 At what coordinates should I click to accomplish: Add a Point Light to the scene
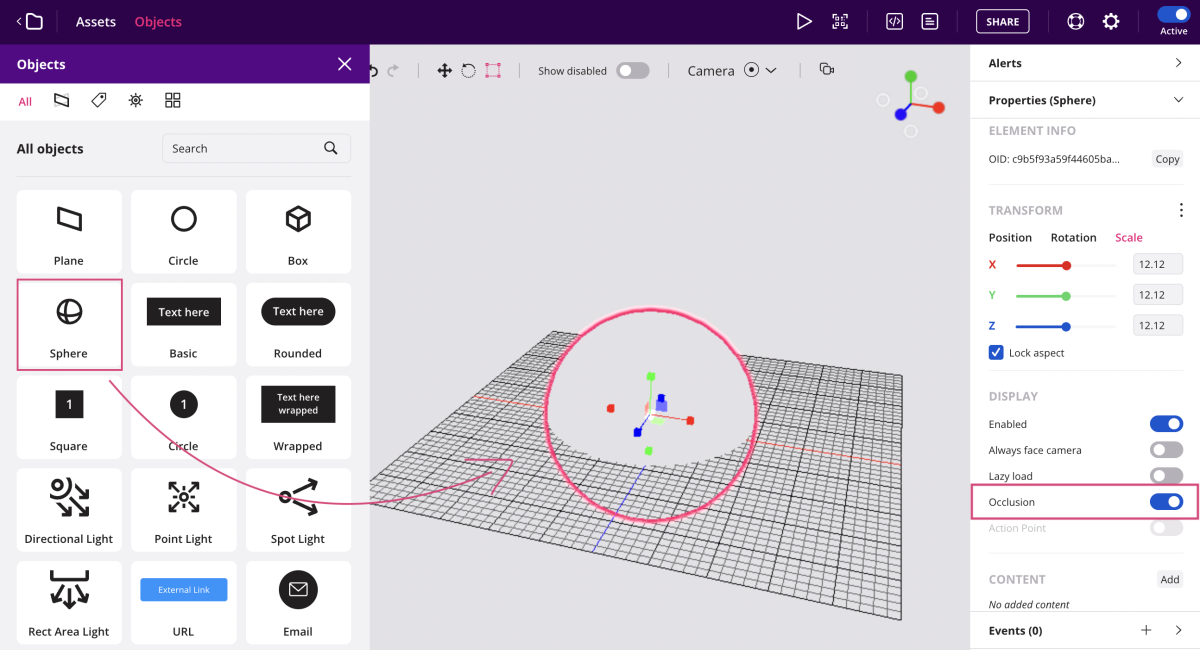pos(183,510)
